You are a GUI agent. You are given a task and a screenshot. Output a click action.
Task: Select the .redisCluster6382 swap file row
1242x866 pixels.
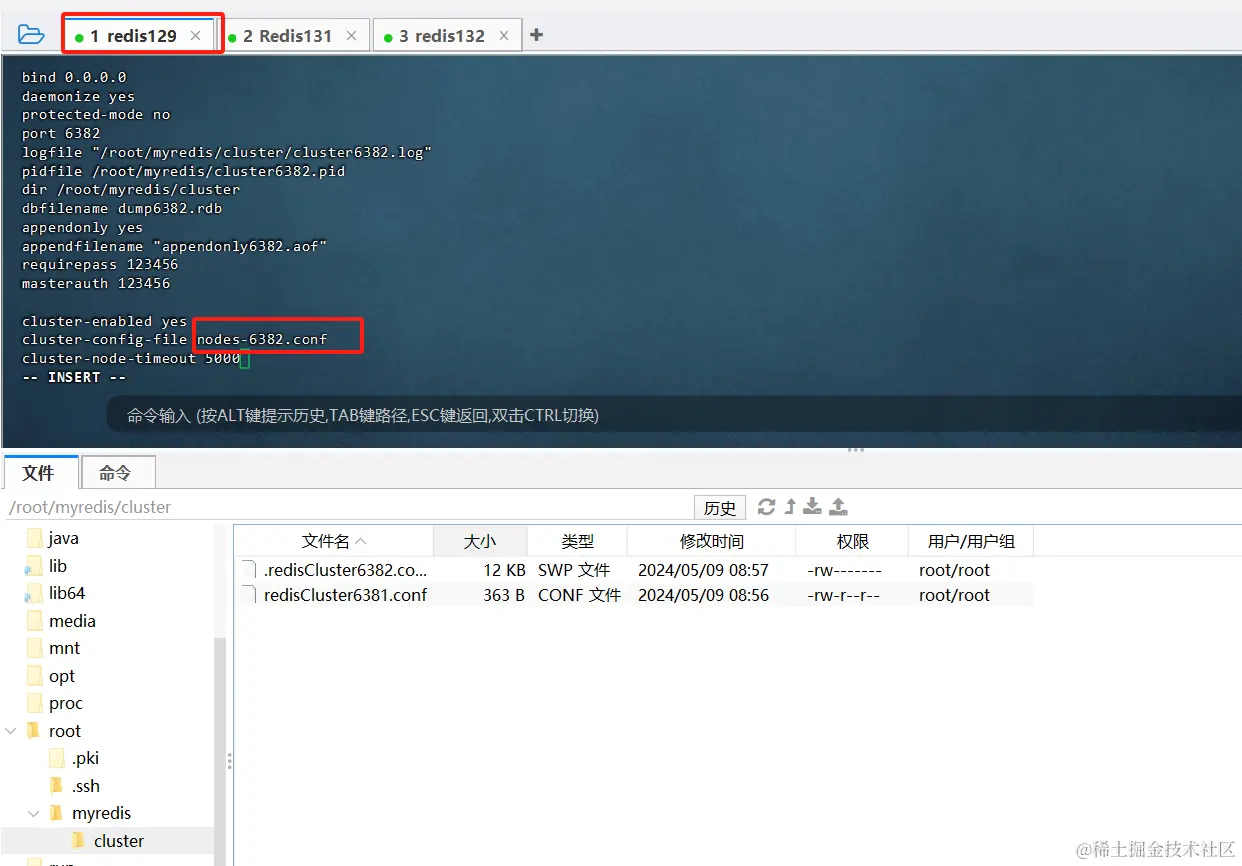tap(635, 570)
